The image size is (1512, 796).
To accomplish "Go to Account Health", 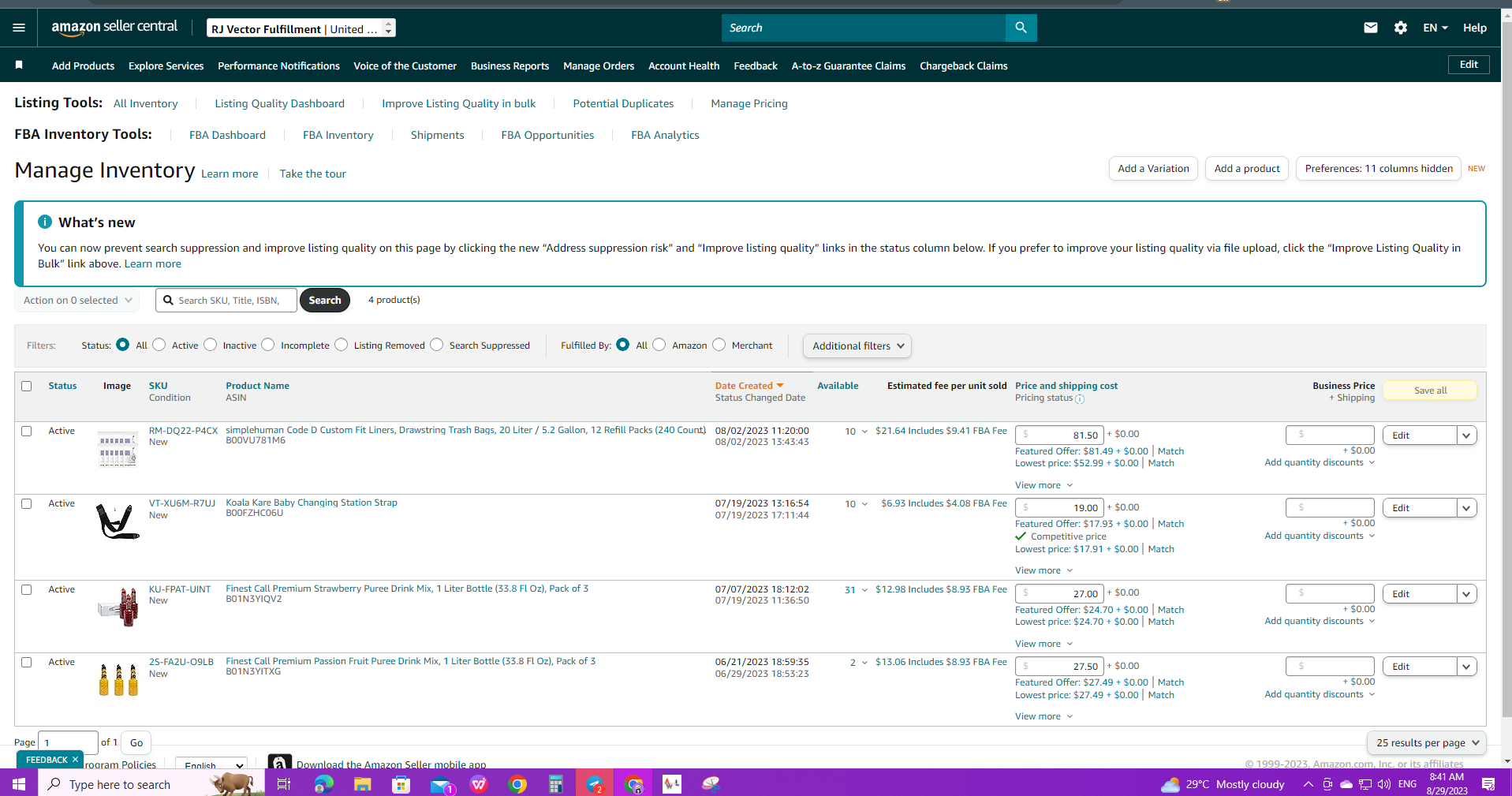I will [x=684, y=65].
